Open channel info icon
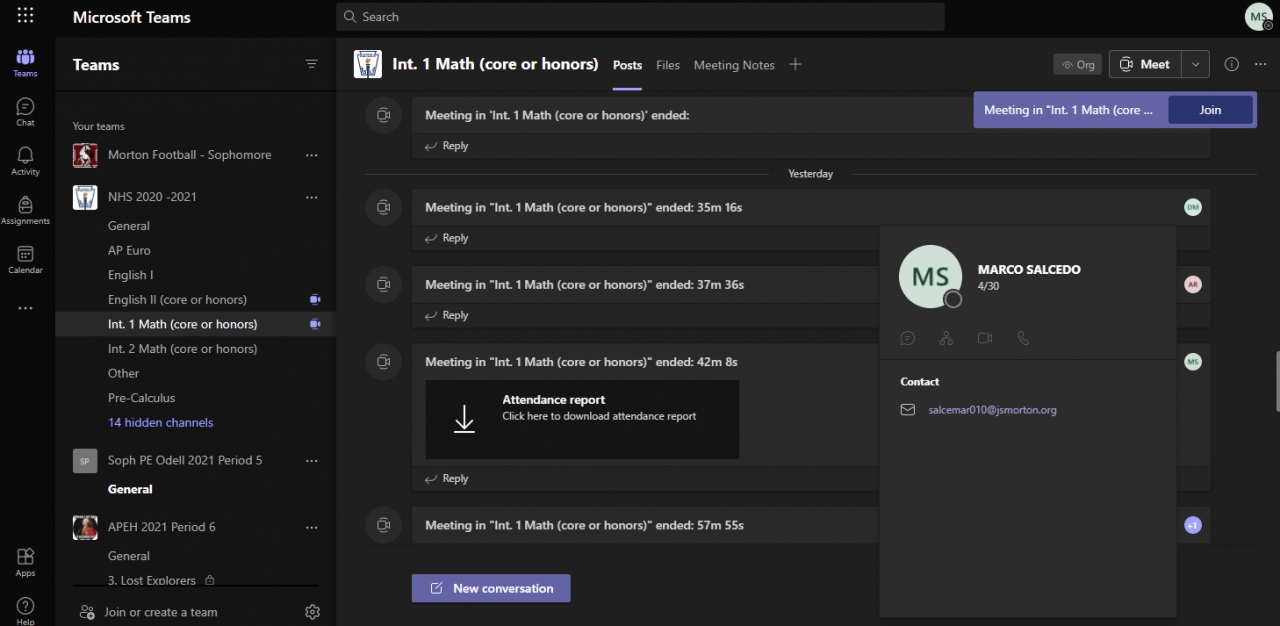1280x626 pixels. 1232,64
